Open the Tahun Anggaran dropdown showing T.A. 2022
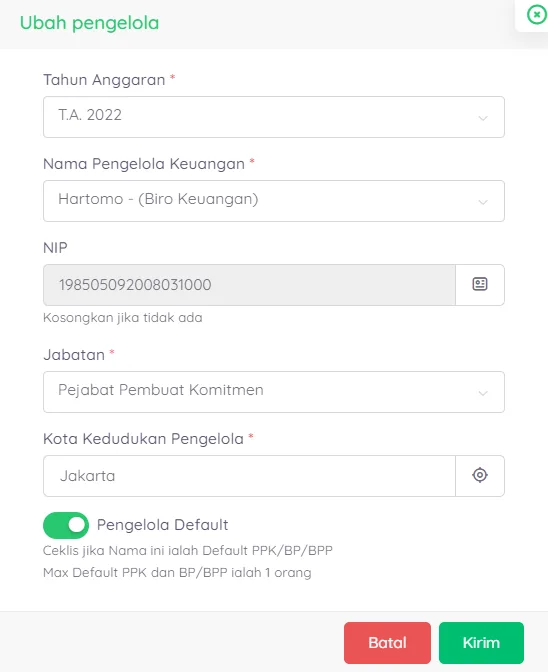The height and width of the screenshot is (672, 548). point(274,117)
